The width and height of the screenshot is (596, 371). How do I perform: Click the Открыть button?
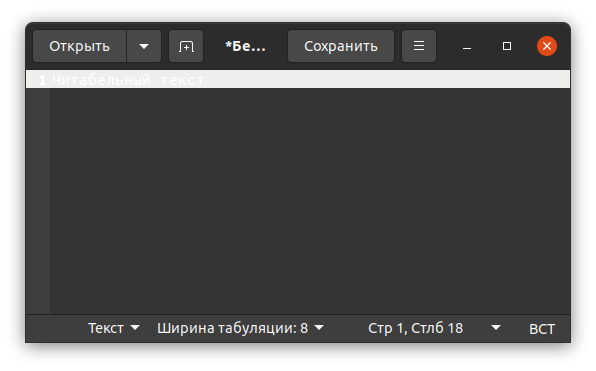pyautogui.click(x=79, y=46)
